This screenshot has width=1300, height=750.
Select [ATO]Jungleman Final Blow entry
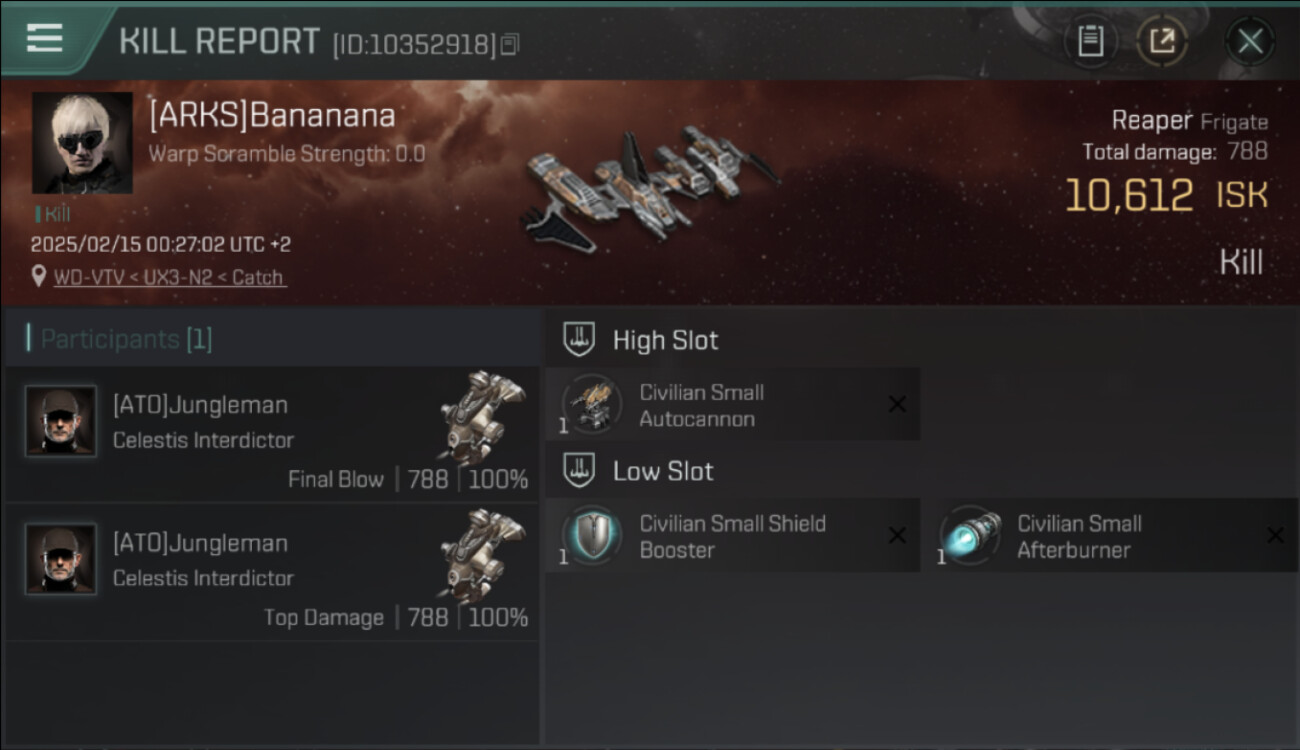click(272, 434)
